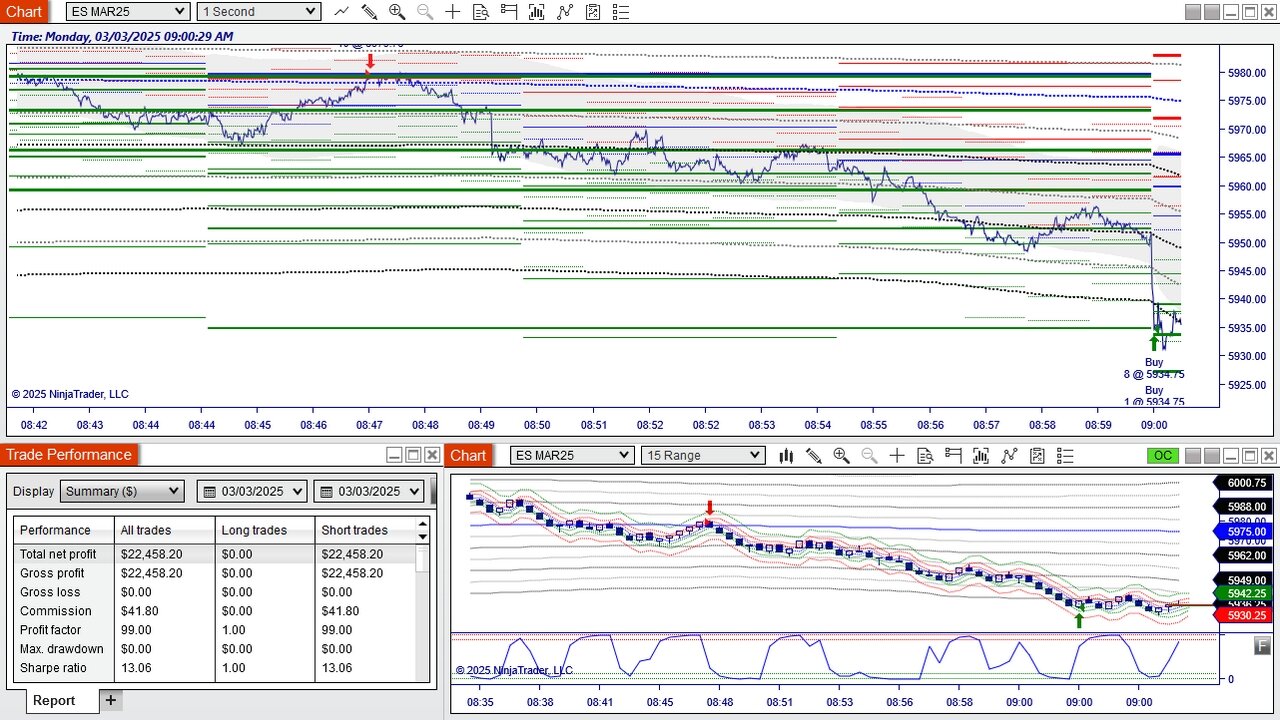Click top Chart window title tab
The height and width of the screenshot is (720, 1280).
point(24,12)
